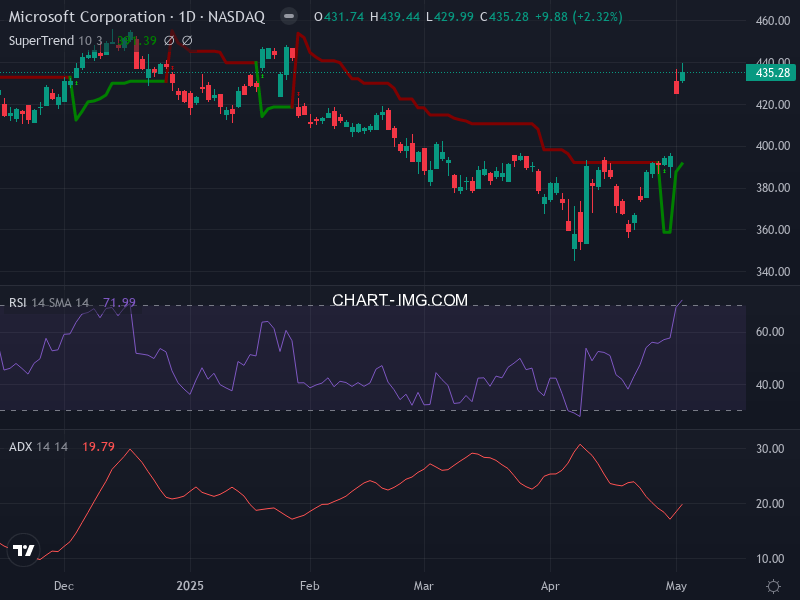Click the Mar label on the time axis
The height and width of the screenshot is (600, 800).
click(423, 586)
